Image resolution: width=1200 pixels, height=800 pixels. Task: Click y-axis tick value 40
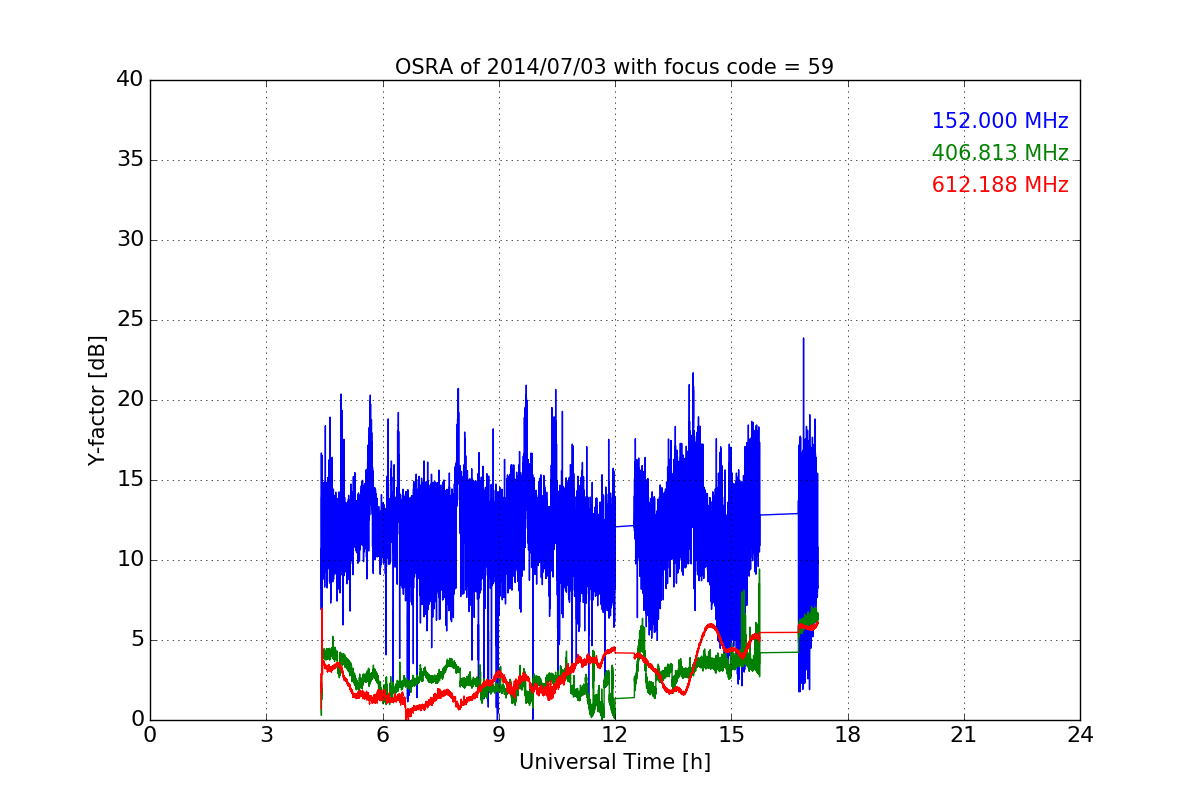tap(129, 80)
